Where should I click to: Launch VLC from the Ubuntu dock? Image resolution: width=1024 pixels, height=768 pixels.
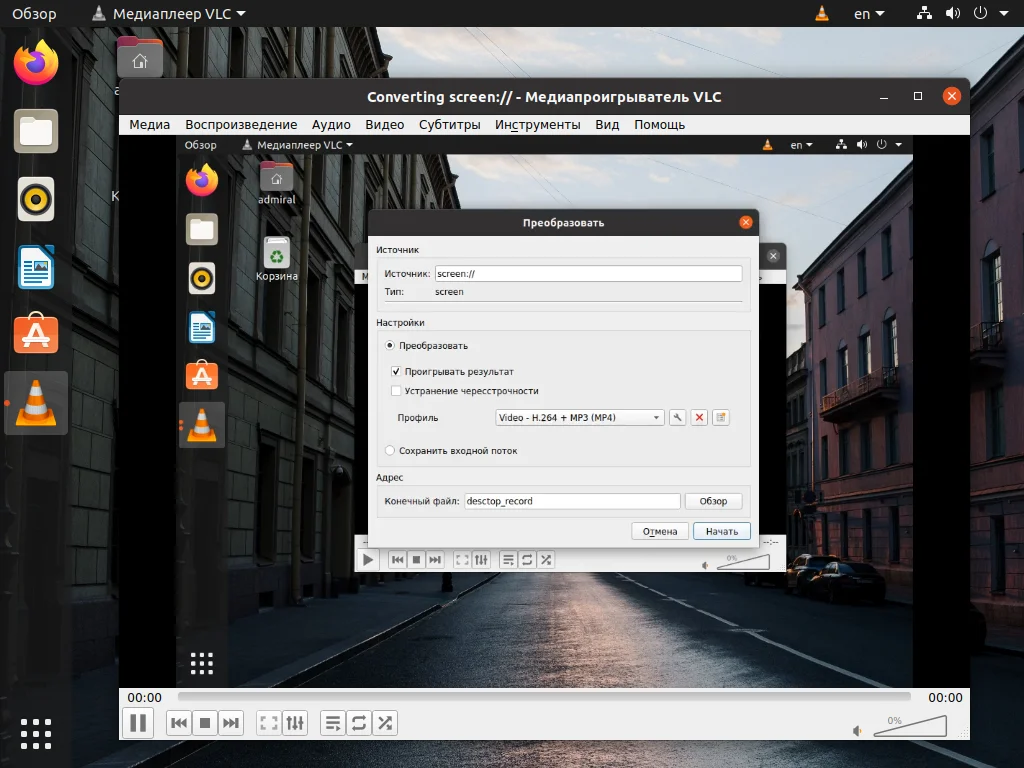pyautogui.click(x=36, y=403)
